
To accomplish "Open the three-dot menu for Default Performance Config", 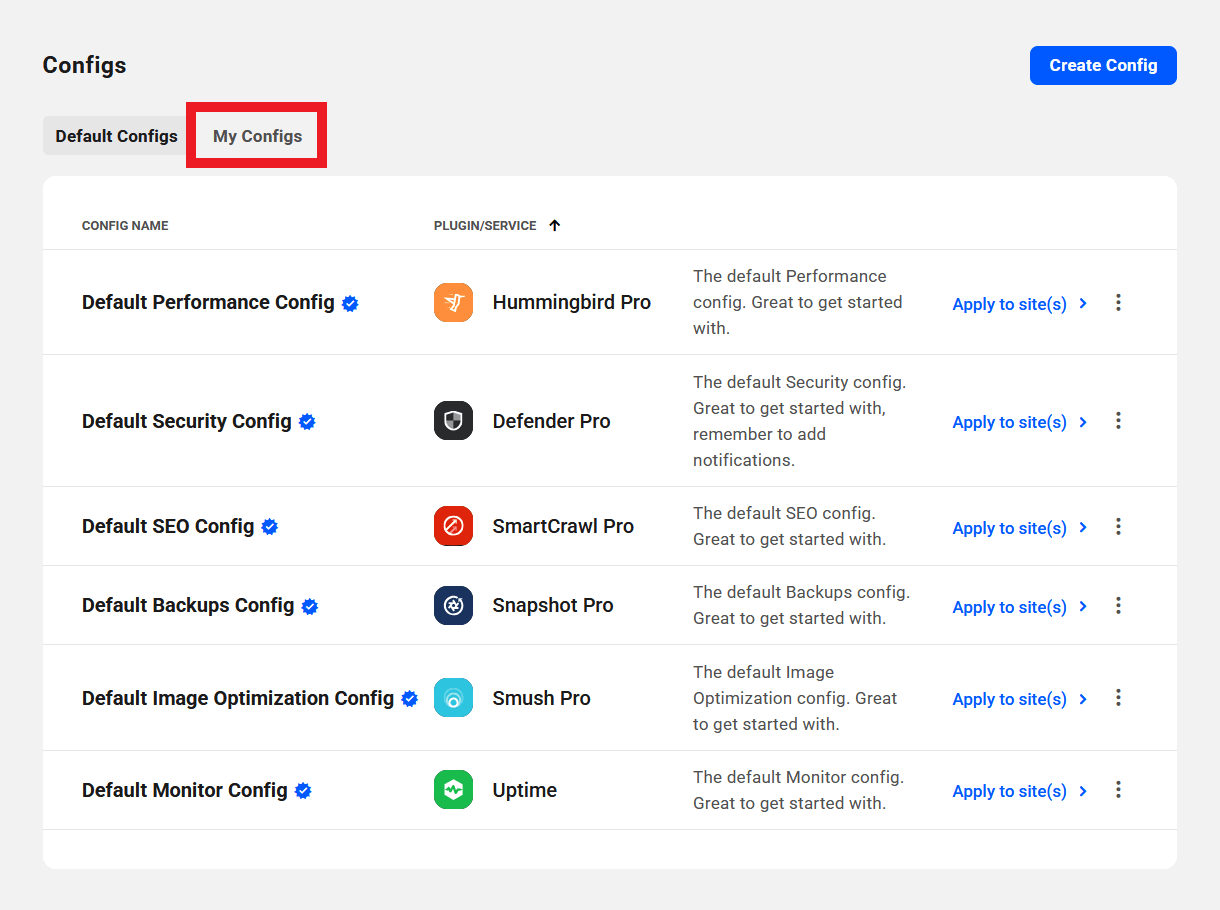I will pyautogui.click(x=1118, y=302).
